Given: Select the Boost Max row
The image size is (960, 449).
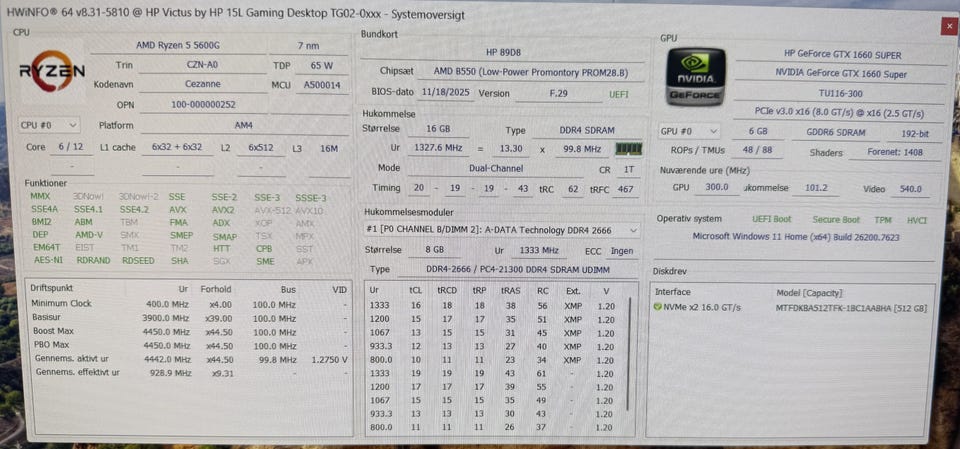Looking at the screenshot, I should tap(189, 331).
